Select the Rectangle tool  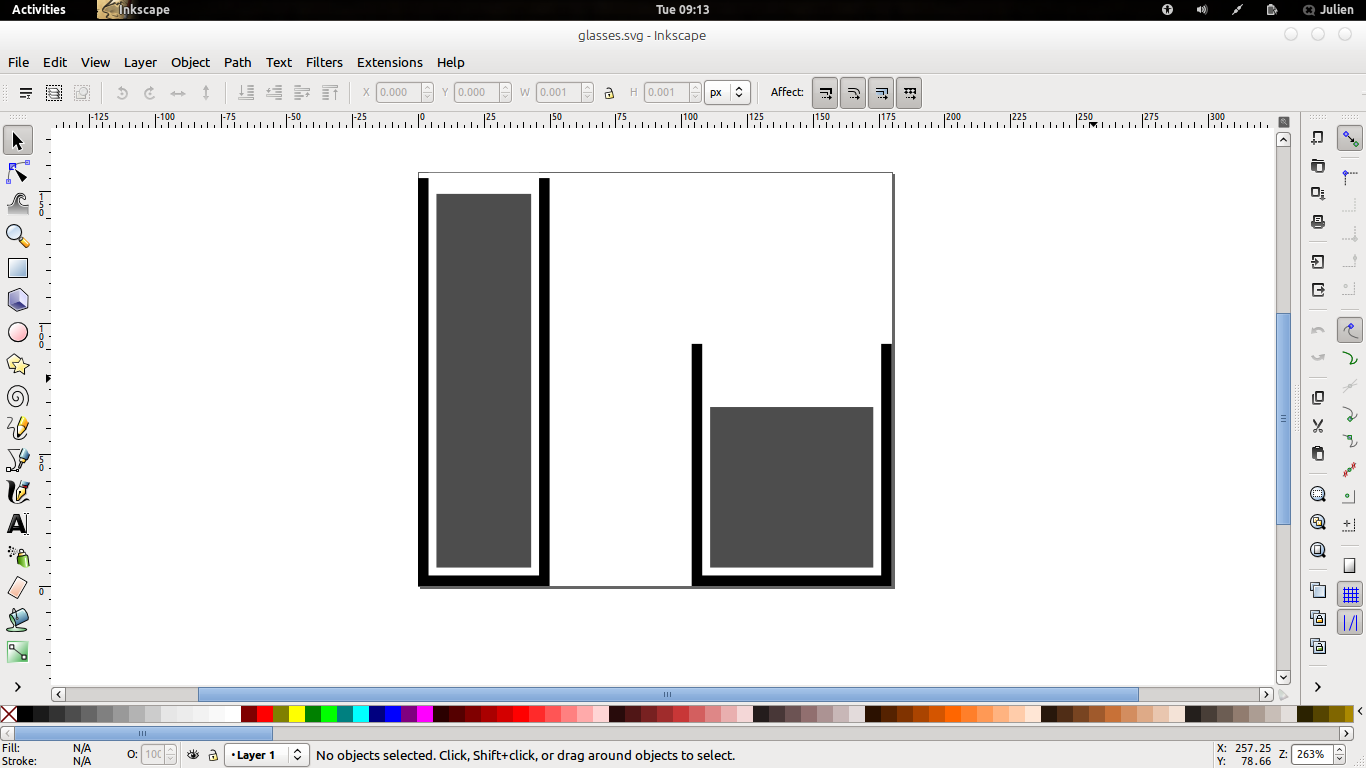click(18, 269)
